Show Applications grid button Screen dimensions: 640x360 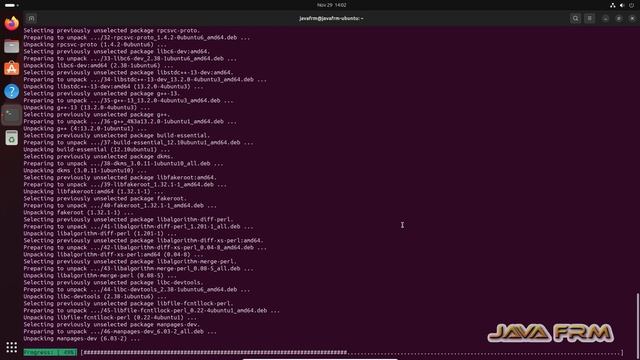[11, 347]
